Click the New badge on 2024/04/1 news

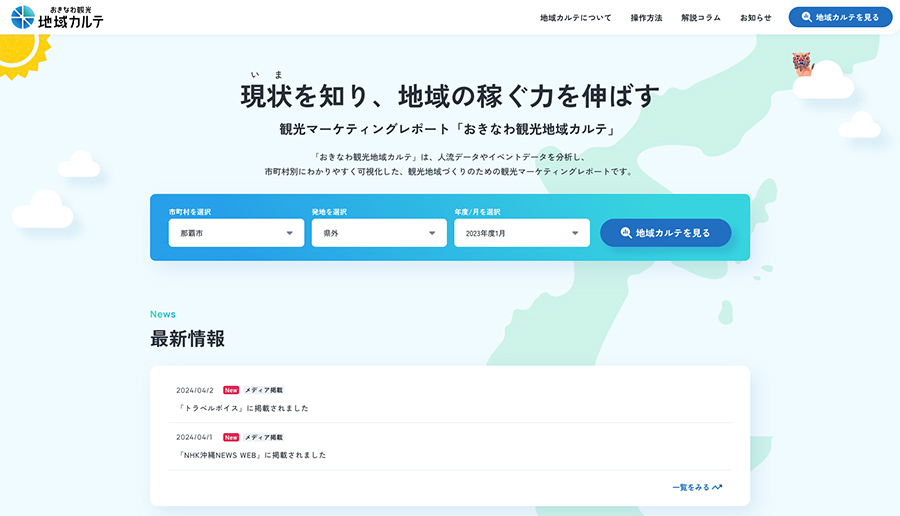231,437
